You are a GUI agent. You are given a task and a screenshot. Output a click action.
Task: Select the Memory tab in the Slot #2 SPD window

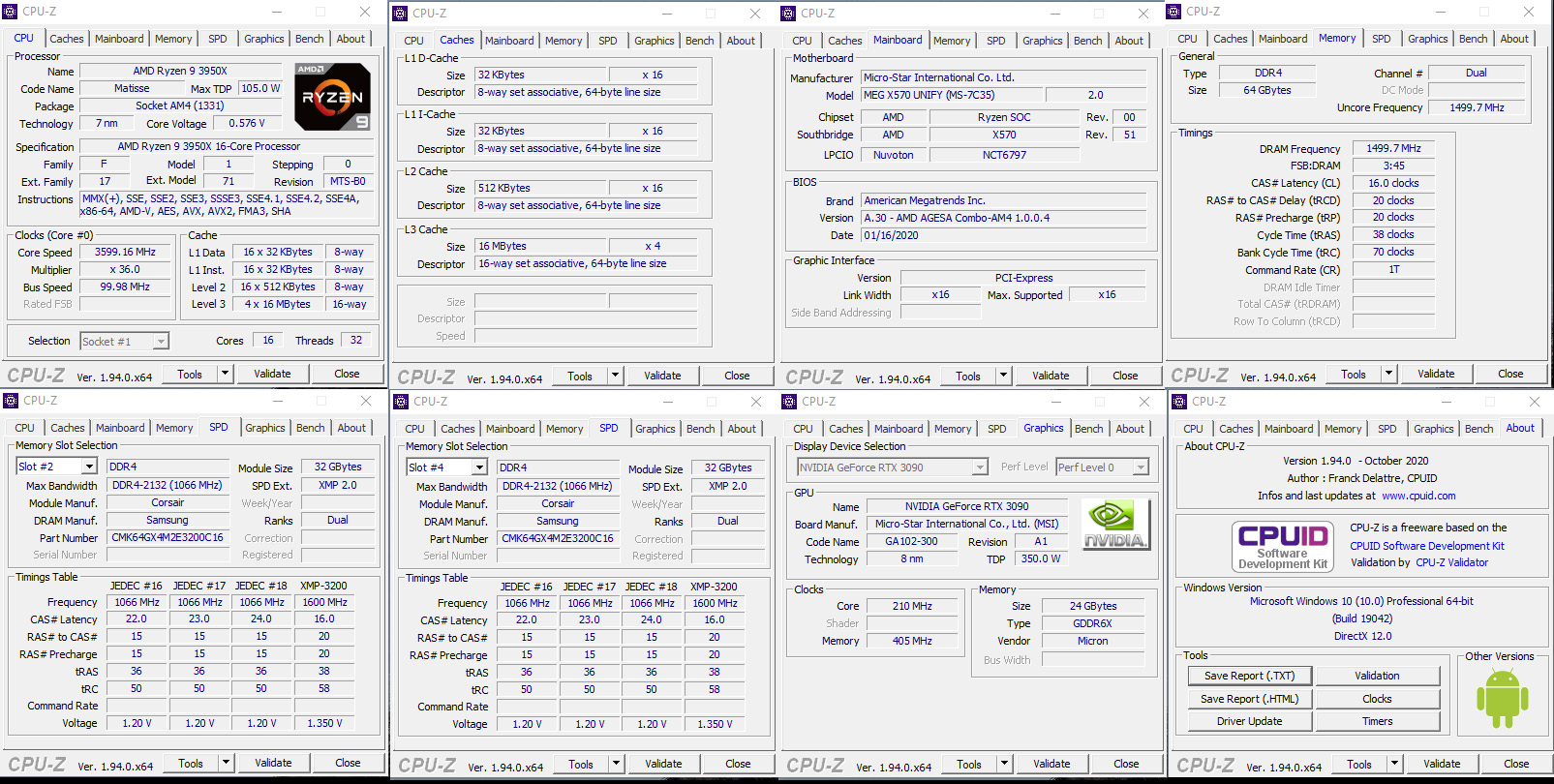click(174, 428)
